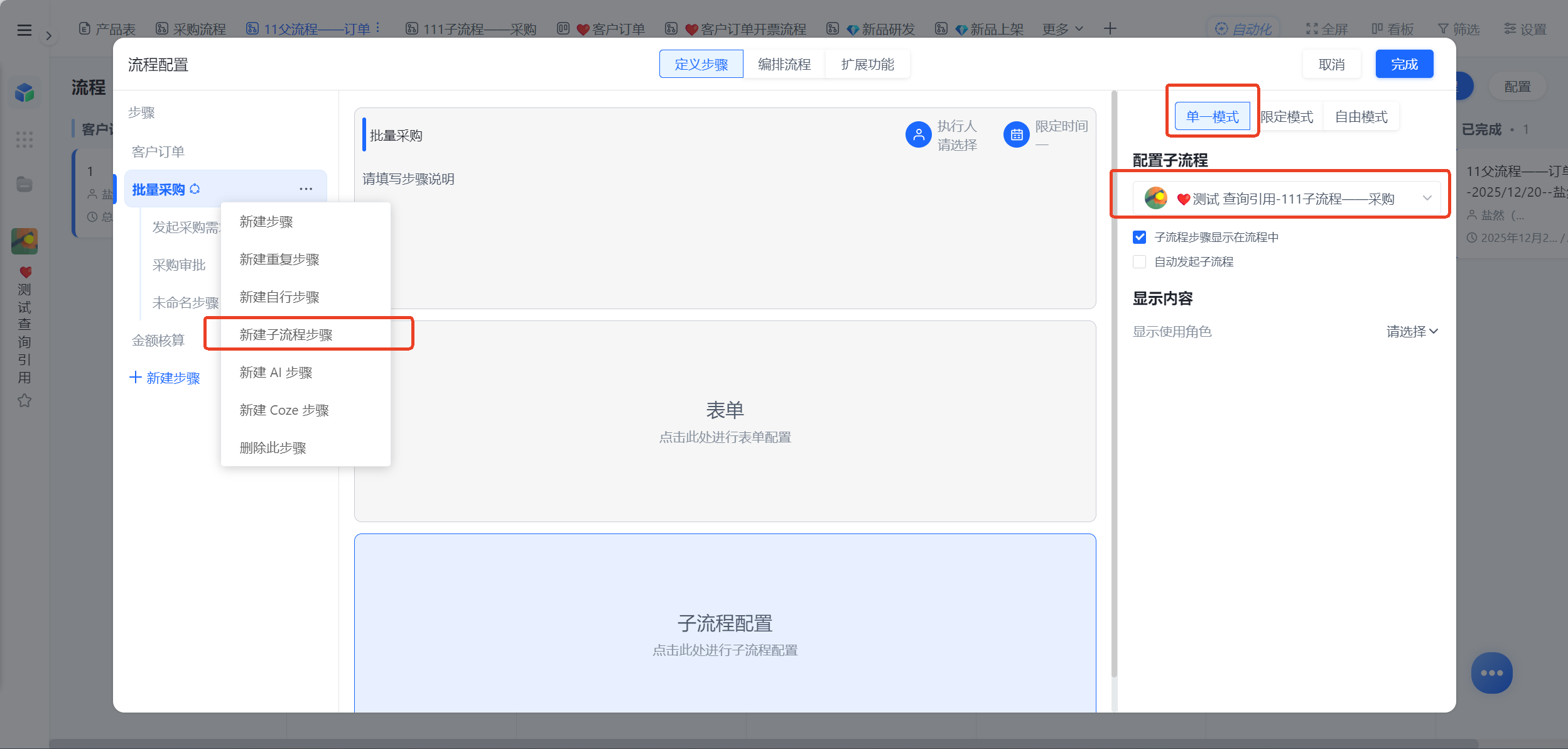Open the 新品研发 view tab
Image resolution: width=1568 pixels, height=749 pixels.
(x=870, y=29)
